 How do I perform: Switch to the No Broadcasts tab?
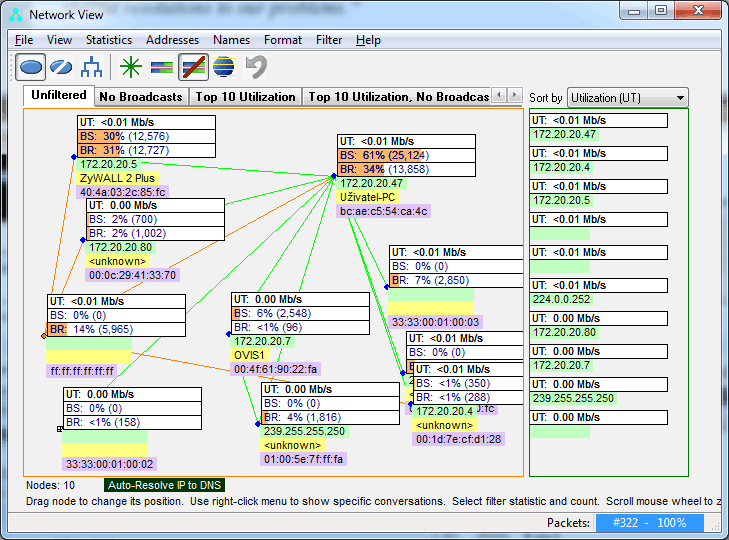point(141,97)
